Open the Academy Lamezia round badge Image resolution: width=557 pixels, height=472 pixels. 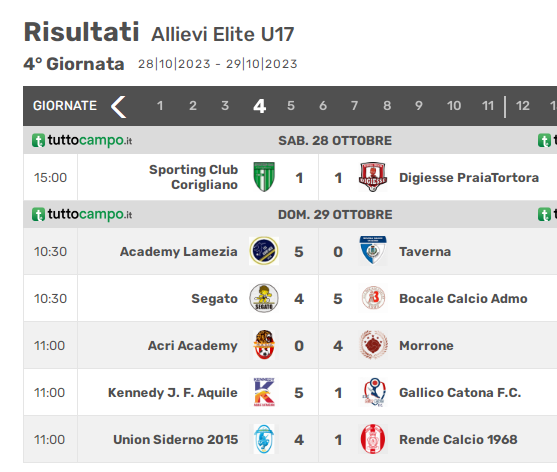click(264, 251)
